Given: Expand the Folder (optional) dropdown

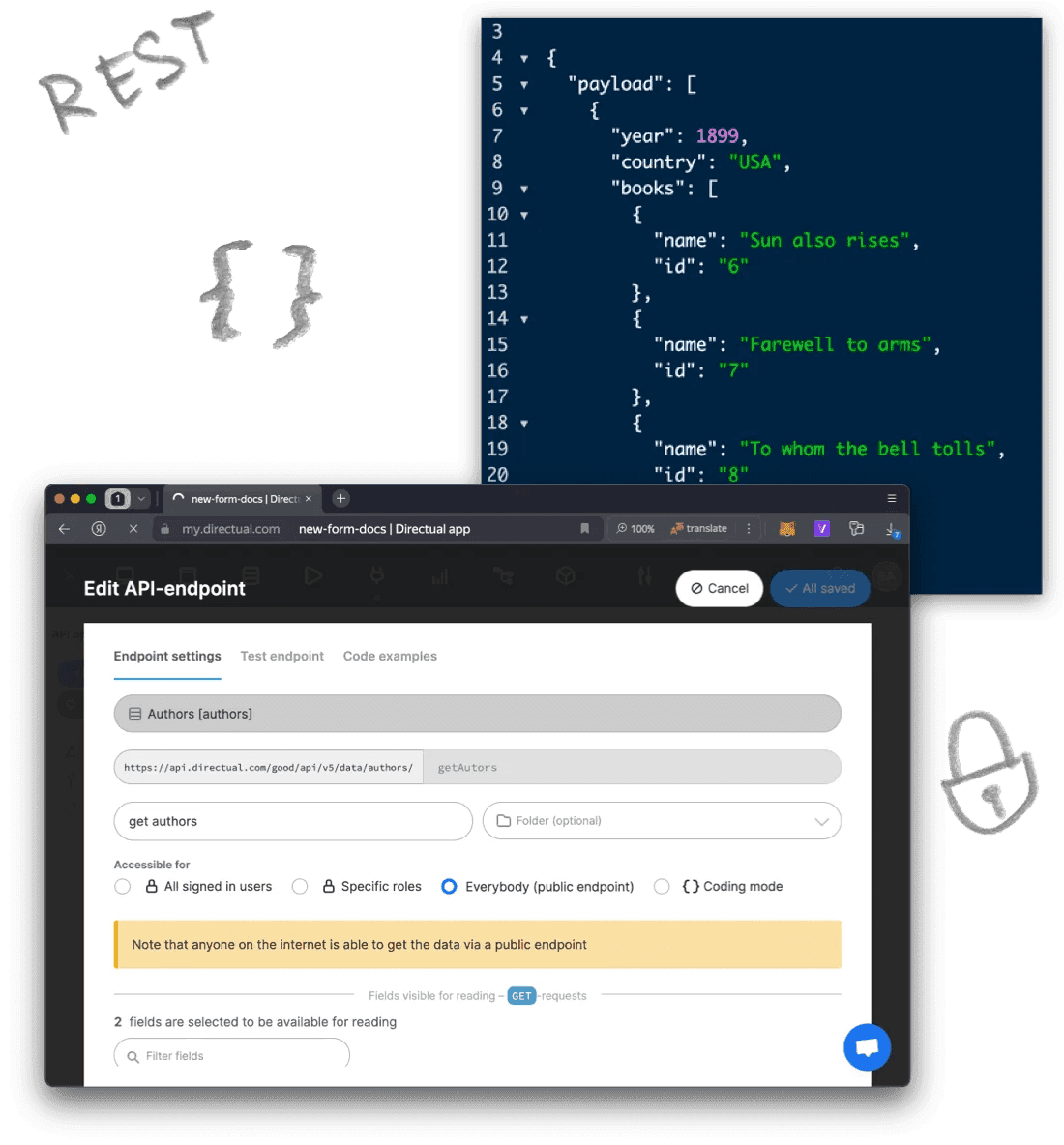Looking at the screenshot, I should click(x=824, y=821).
